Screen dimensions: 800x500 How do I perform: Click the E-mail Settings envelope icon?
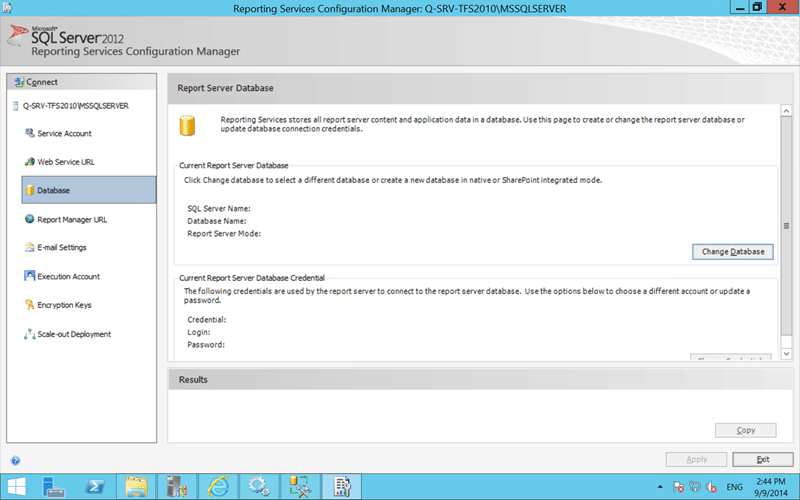(30, 247)
